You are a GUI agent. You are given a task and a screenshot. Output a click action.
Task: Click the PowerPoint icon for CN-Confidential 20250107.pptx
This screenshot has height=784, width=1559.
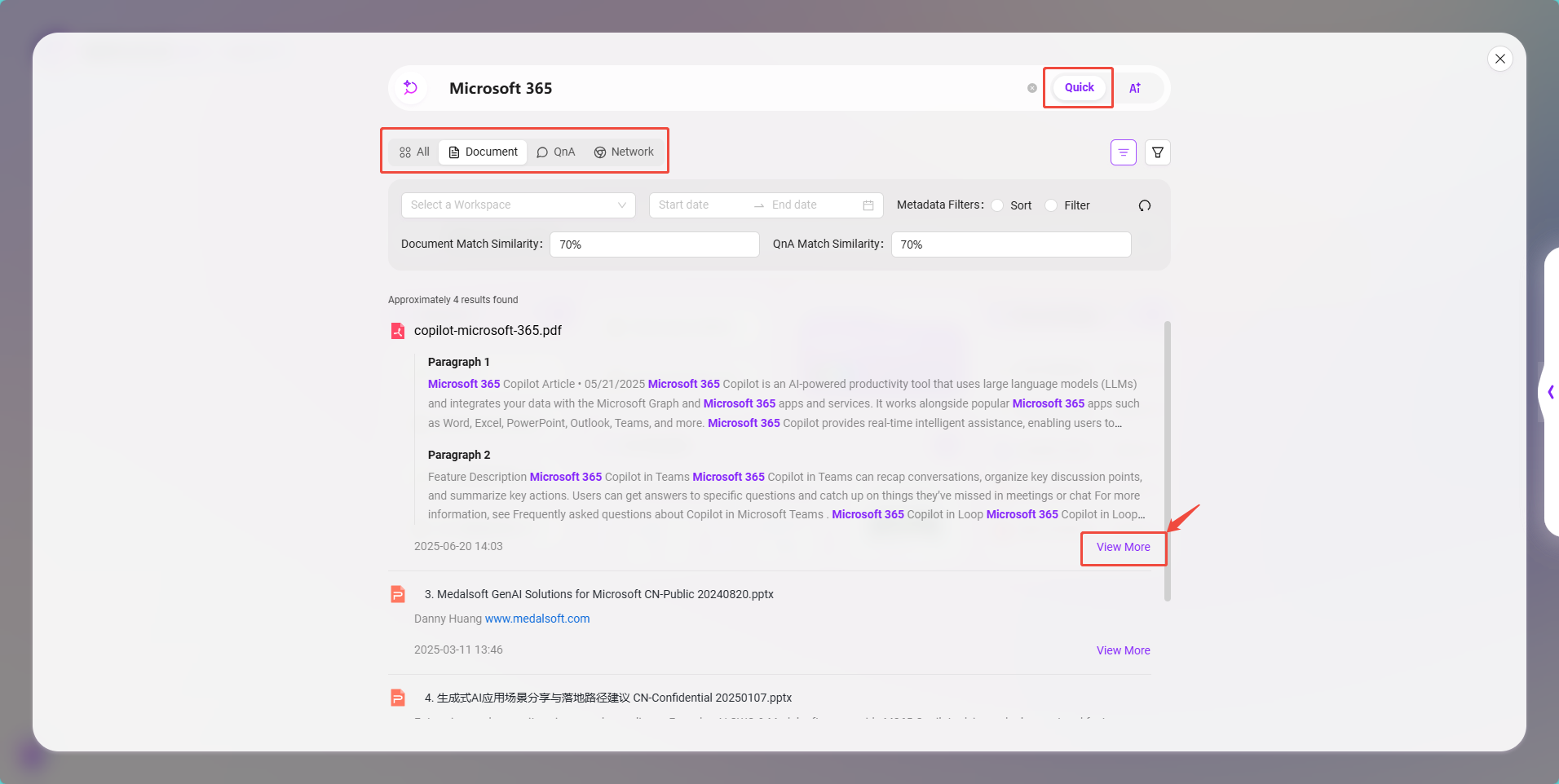(398, 698)
